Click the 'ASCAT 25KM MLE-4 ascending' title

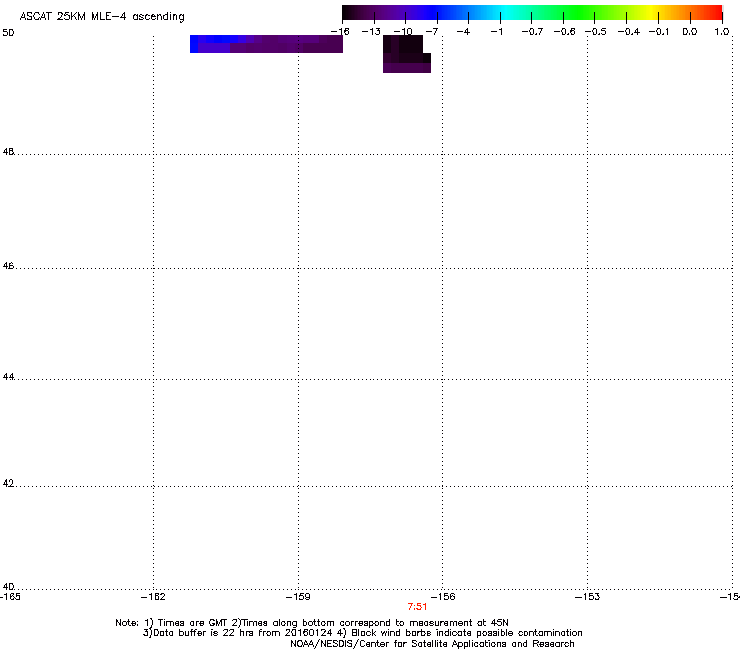pyautogui.click(x=102, y=17)
